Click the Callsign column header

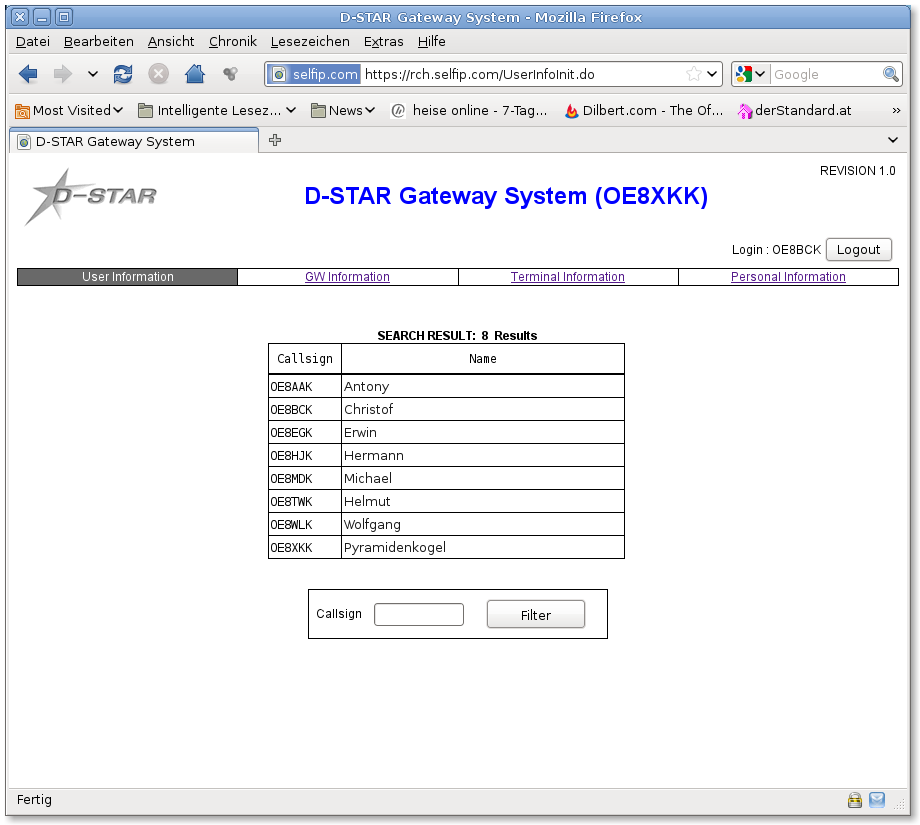click(305, 359)
